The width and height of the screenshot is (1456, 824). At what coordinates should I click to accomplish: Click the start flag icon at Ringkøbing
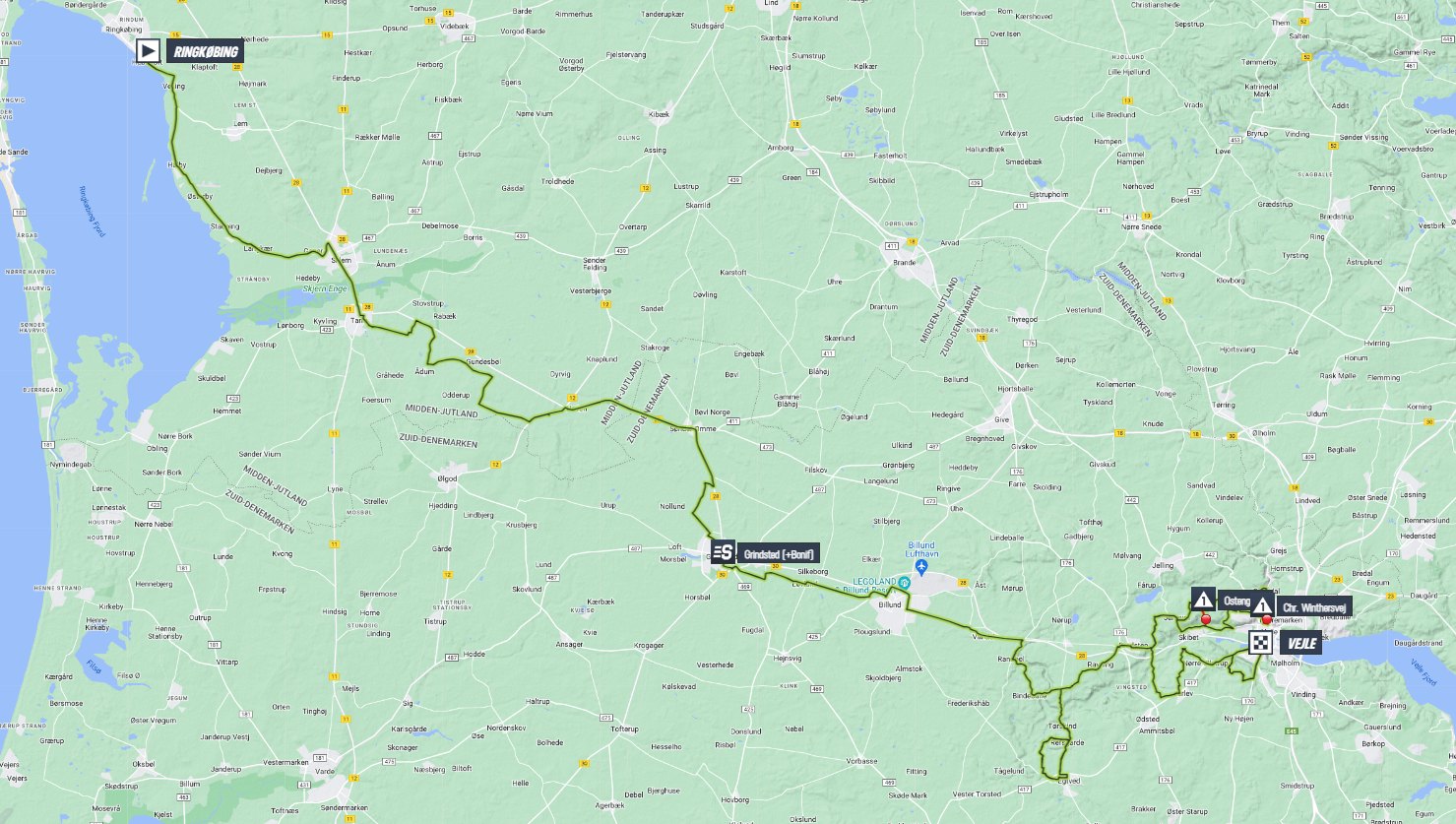[x=149, y=51]
